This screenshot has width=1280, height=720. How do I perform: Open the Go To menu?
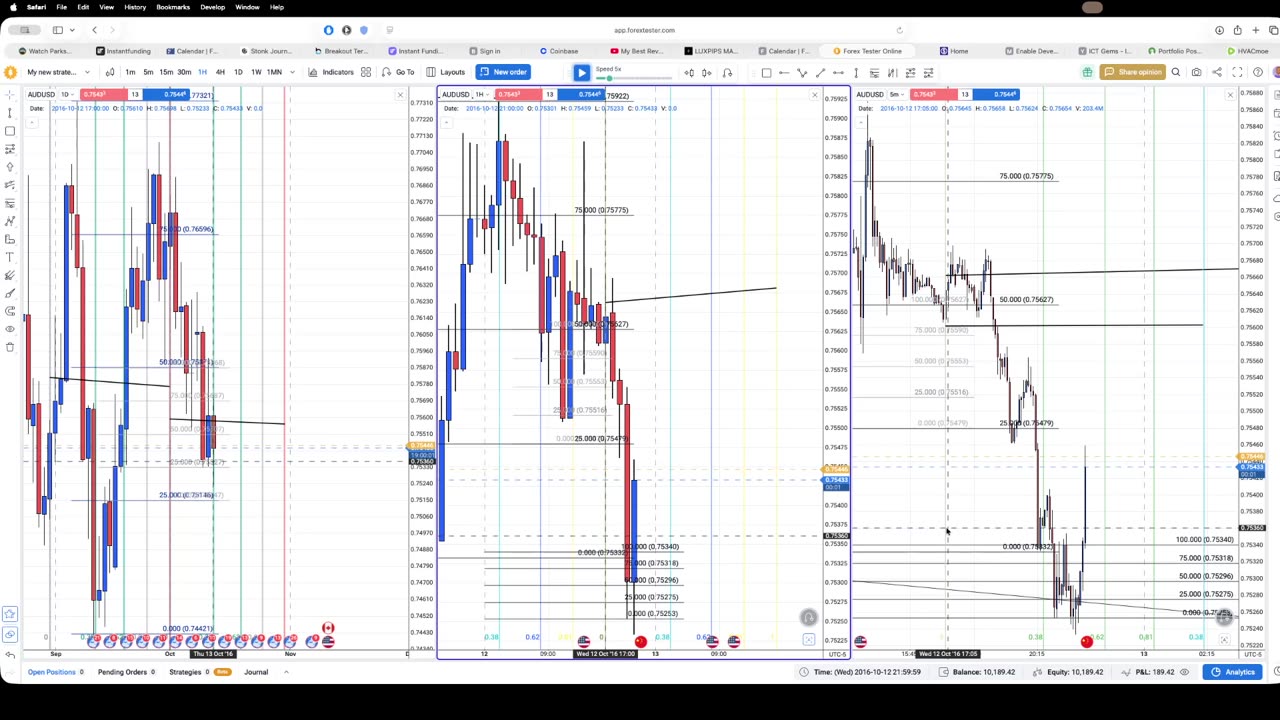398,72
